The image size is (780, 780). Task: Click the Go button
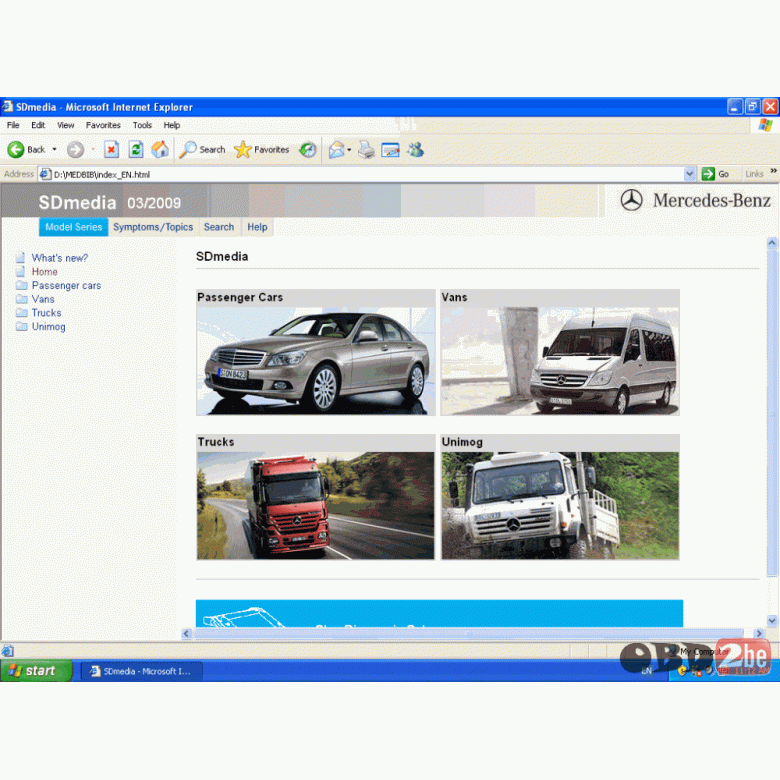tap(715, 174)
